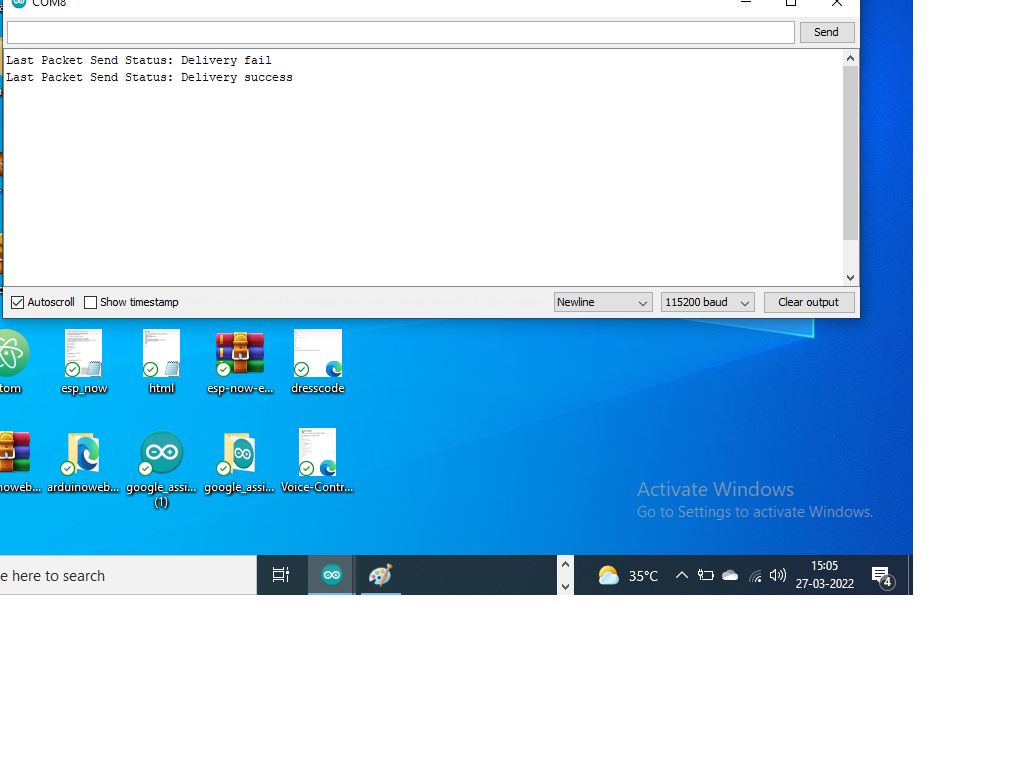The width and height of the screenshot is (1024, 768).
Task: Click the OneDrive cloud tray icon
Action: [730, 575]
